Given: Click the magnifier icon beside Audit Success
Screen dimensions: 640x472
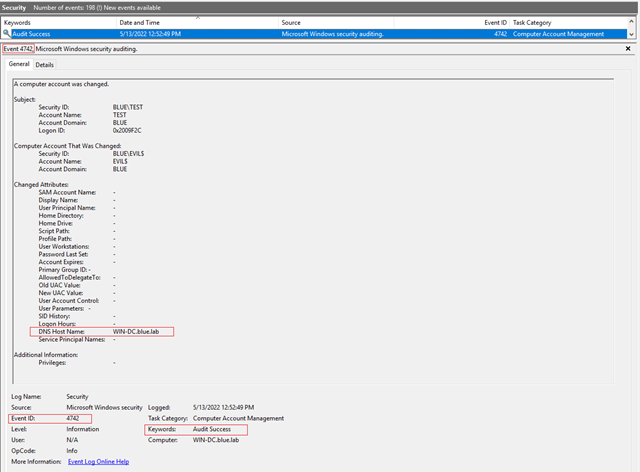Looking at the screenshot, I should 7,33.
